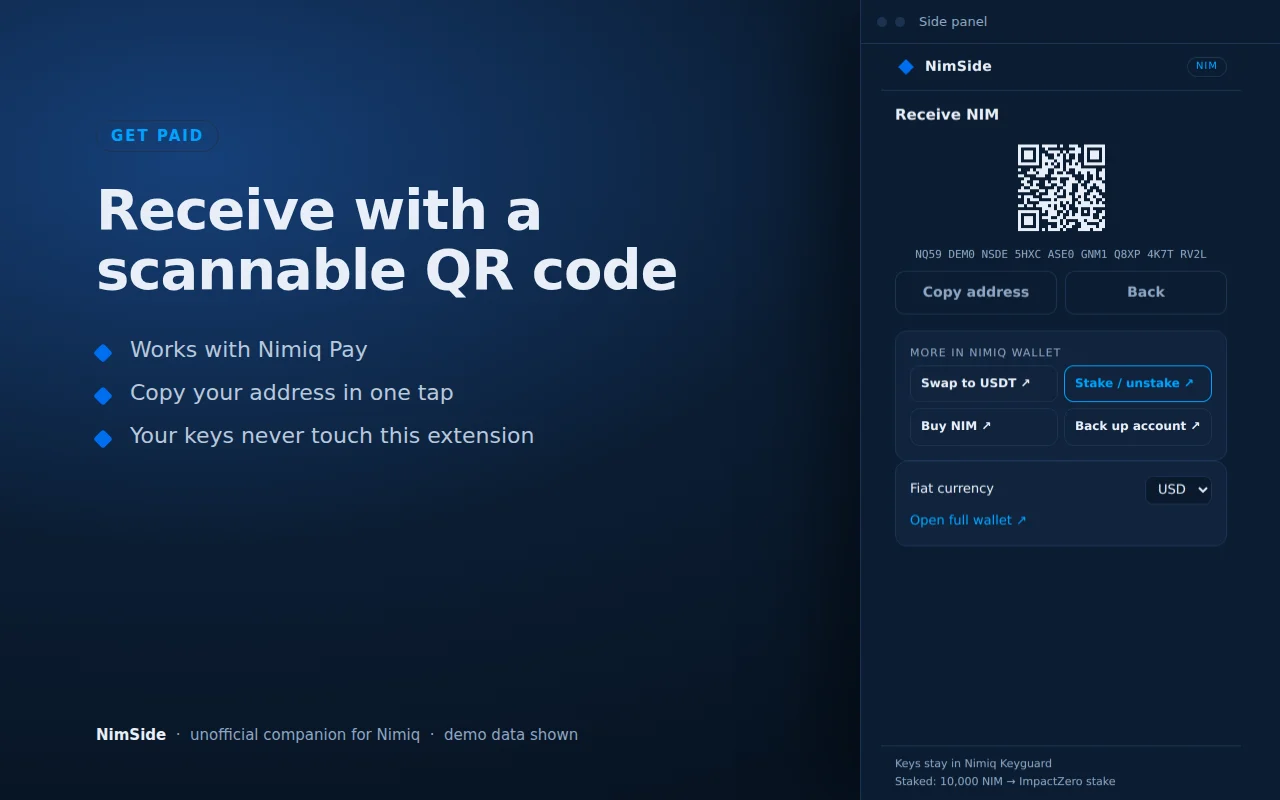Click the NIM badge in the panel header
Image resolution: width=1280 pixels, height=800 pixels.
[x=1206, y=67]
